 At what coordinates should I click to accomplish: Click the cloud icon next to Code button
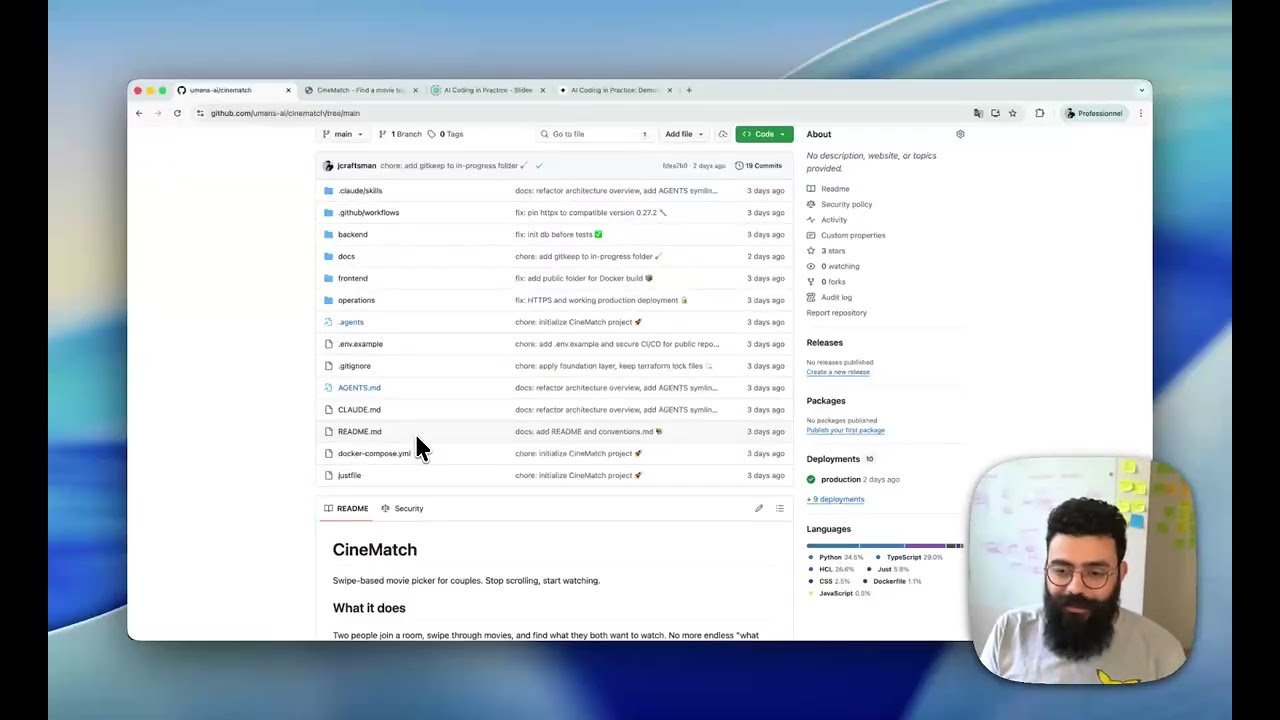[722, 134]
